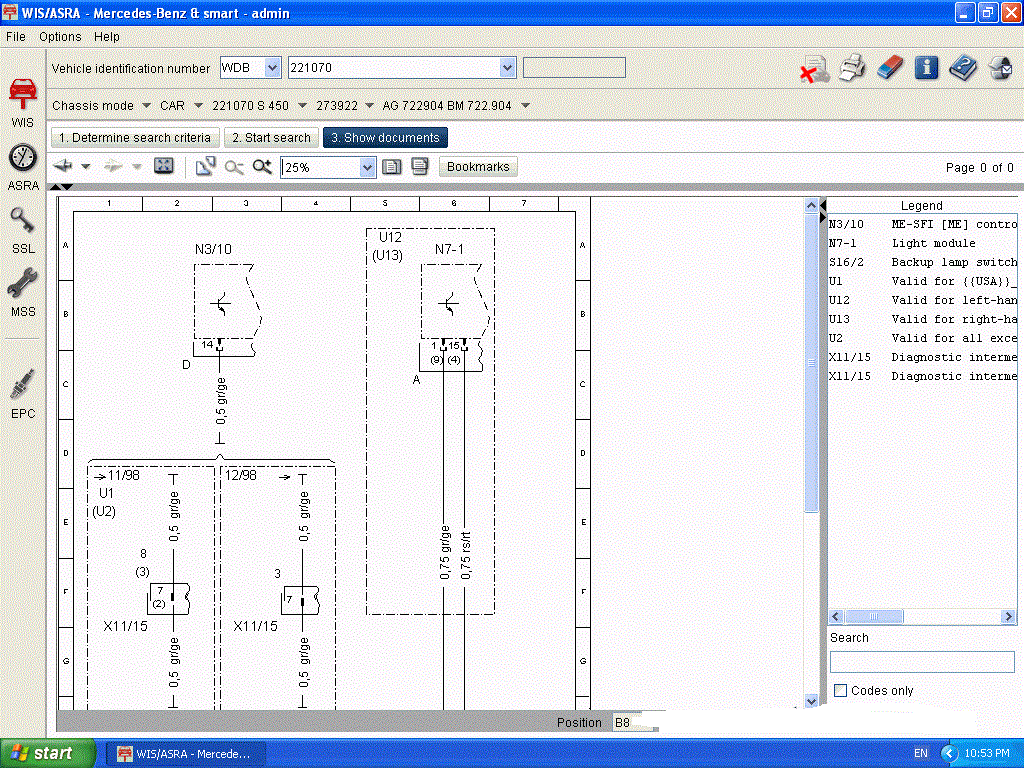
Task: Select the U13 Valid for right-hand row
Action: 922,319
